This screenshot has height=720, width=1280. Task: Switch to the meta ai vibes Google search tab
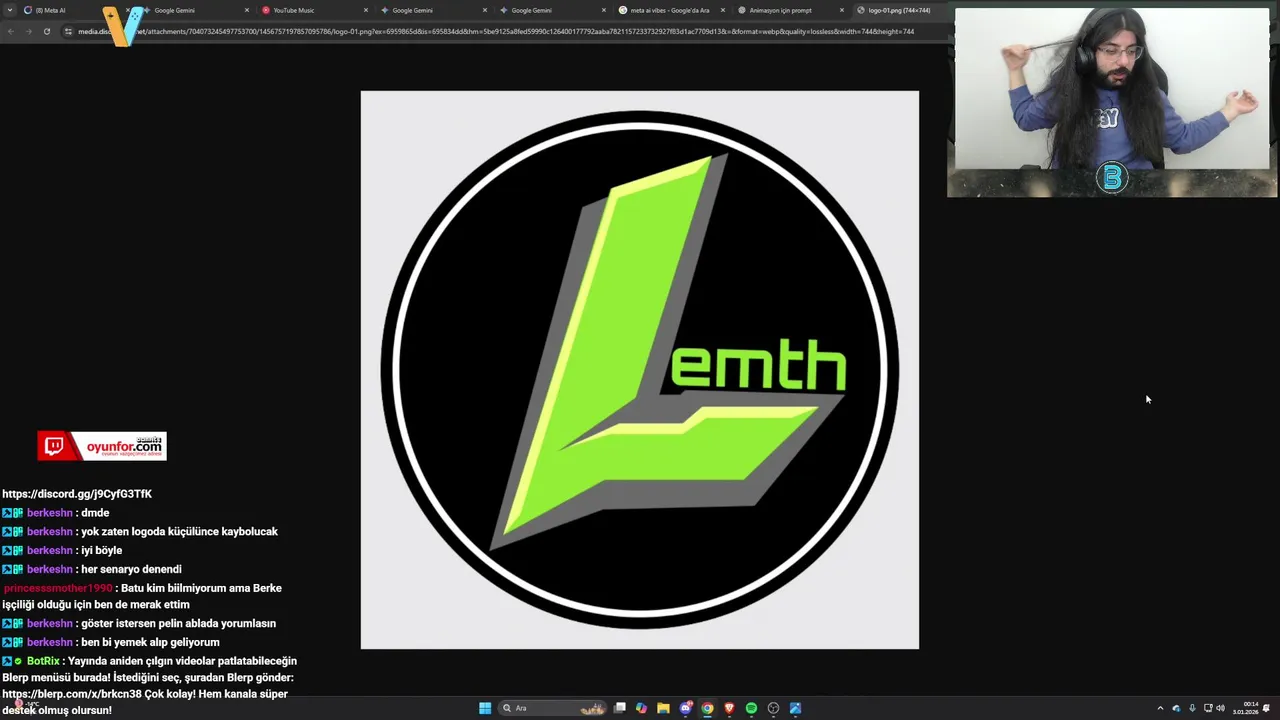pyautogui.click(x=669, y=10)
